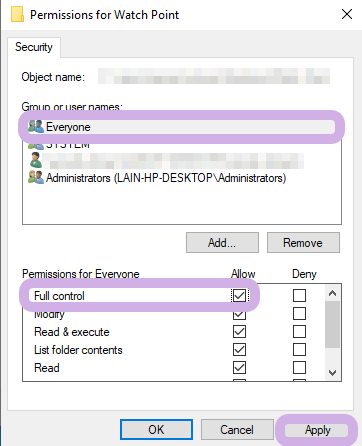Click the folder icon in title bar
The image size is (362, 446).
(x=17, y=14)
